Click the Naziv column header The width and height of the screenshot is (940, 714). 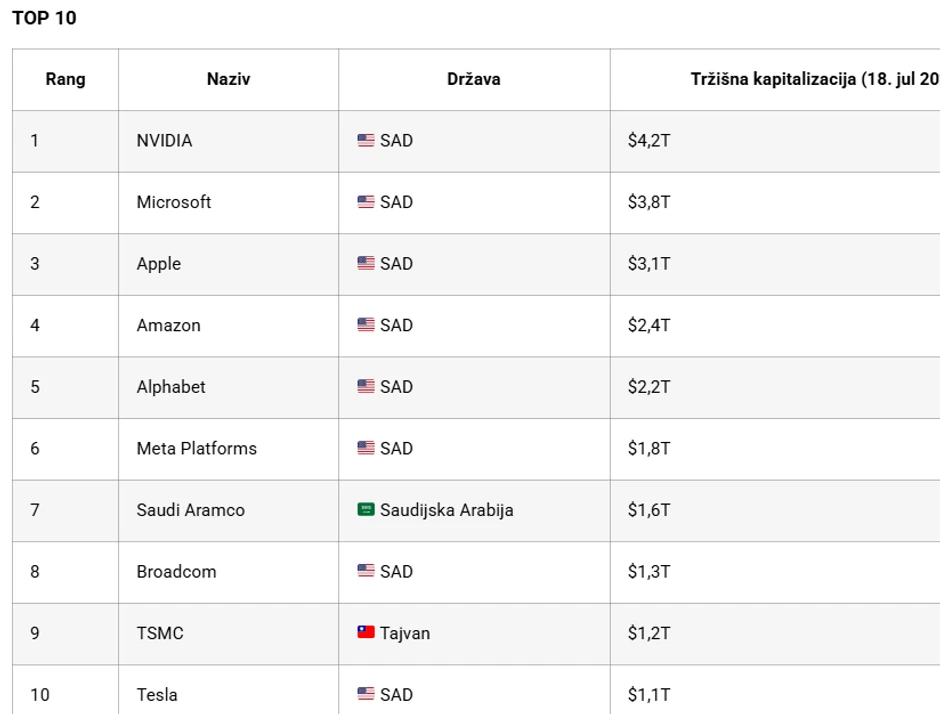[x=228, y=80]
